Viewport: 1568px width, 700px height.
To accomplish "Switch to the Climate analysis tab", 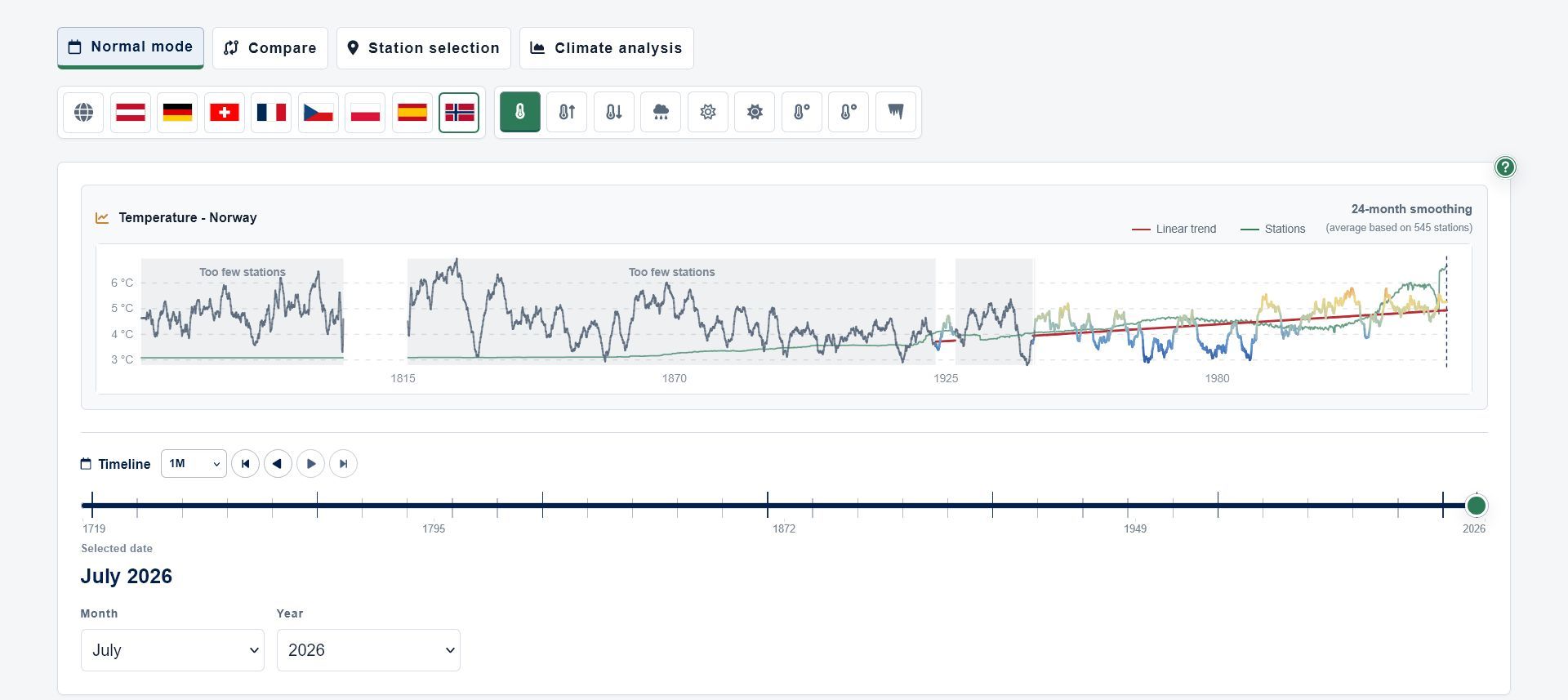I will 607,48.
